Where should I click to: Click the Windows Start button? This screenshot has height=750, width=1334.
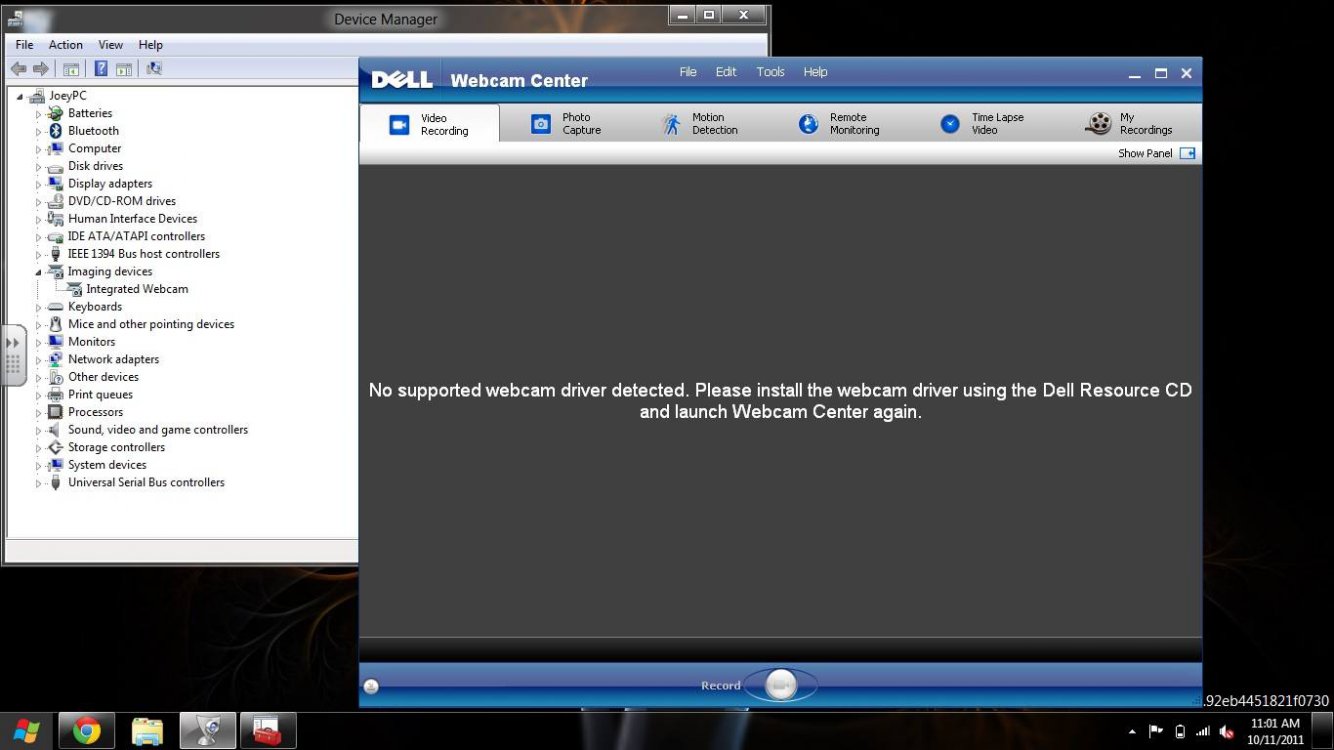tap(26, 732)
